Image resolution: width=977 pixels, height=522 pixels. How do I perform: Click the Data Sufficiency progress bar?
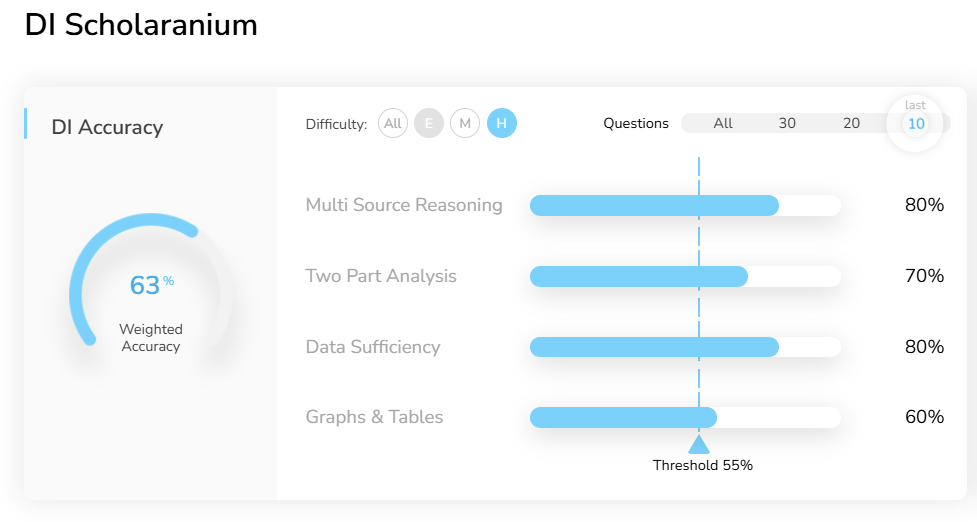[685, 347]
